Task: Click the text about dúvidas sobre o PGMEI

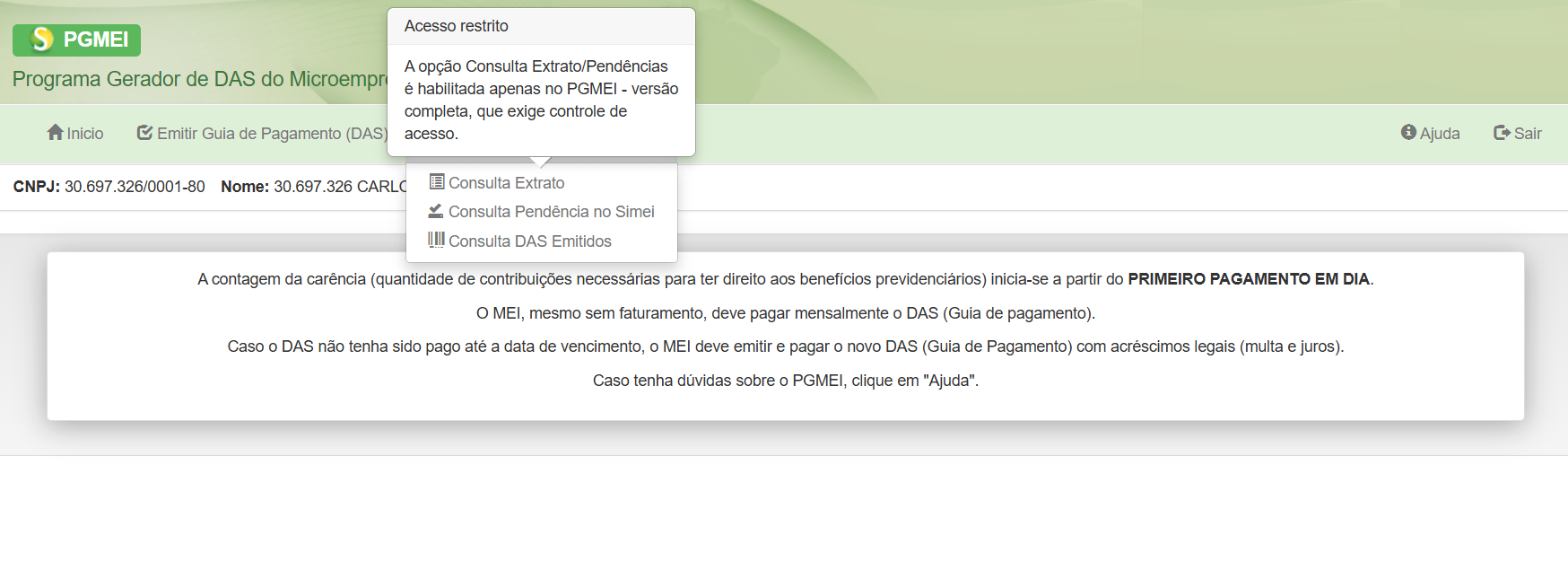Action: (786, 381)
